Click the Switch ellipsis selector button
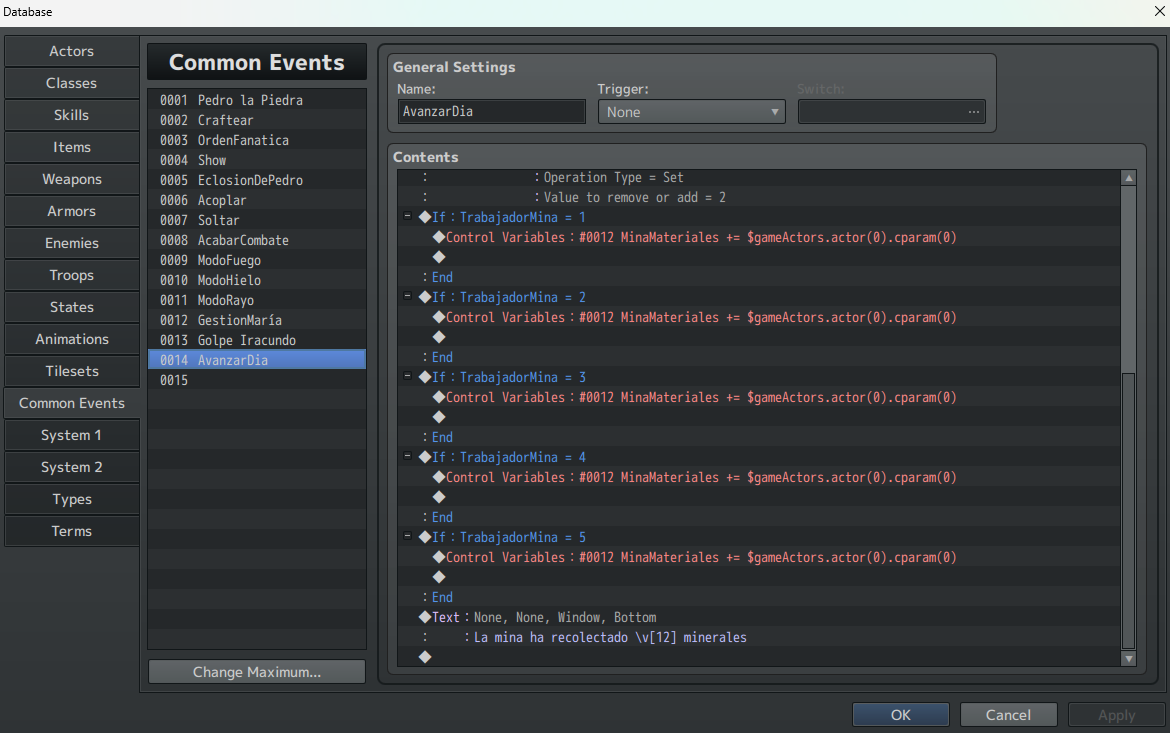Screen dimensions: 1170x733 [973, 112]
